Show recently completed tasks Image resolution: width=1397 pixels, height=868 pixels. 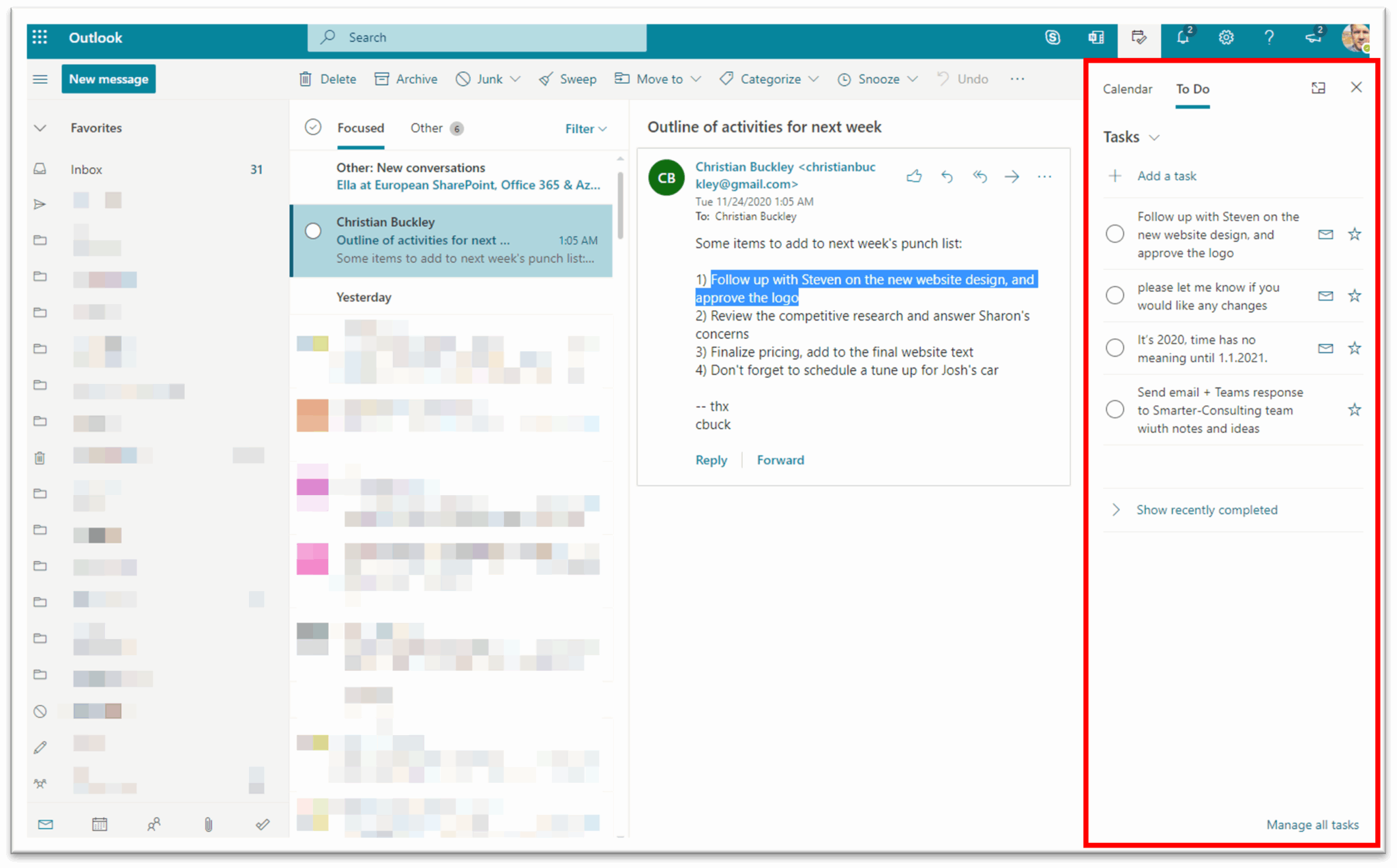coord(1207,509)
